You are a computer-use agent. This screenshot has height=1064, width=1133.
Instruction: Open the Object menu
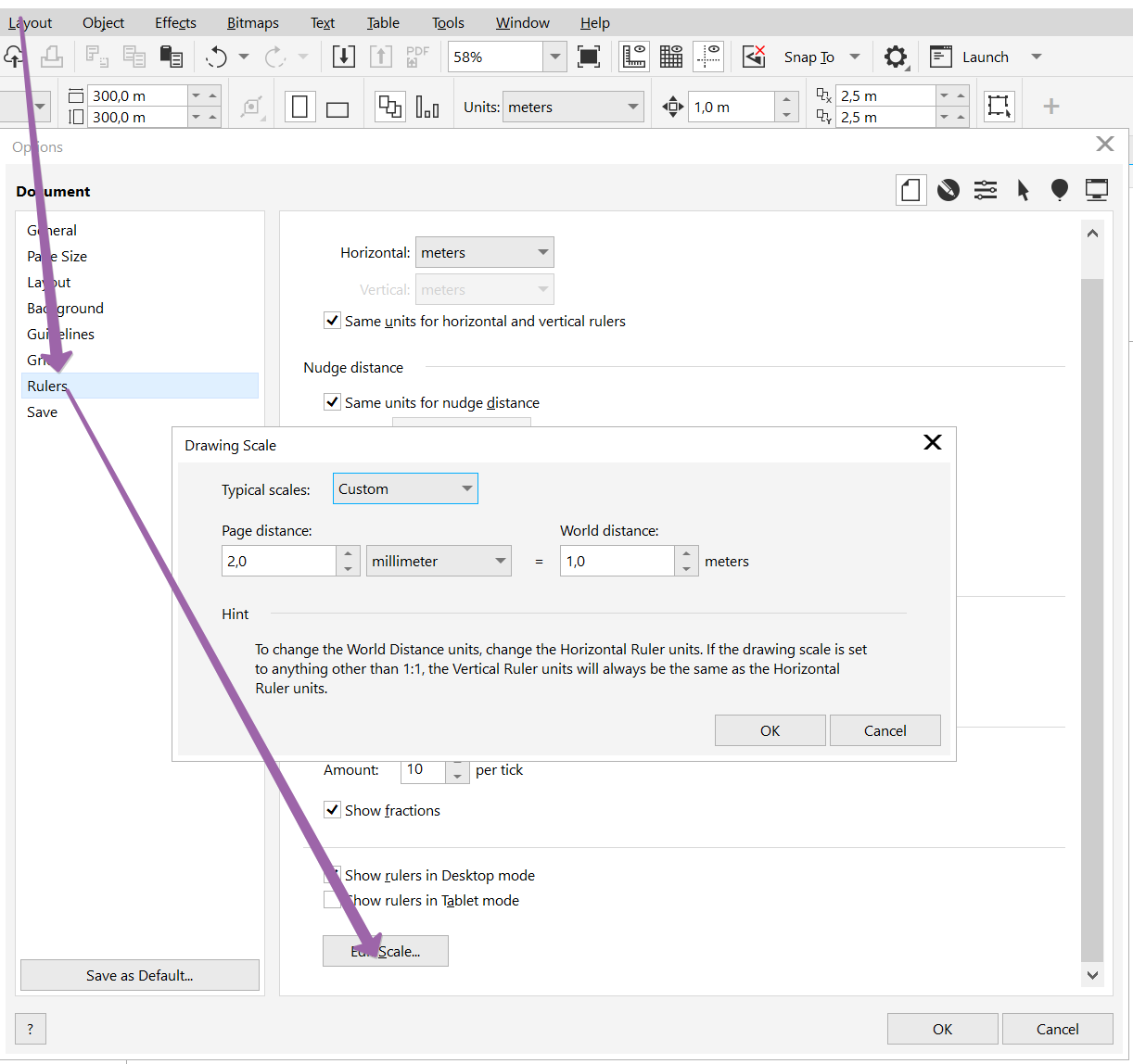pos(103,22)
